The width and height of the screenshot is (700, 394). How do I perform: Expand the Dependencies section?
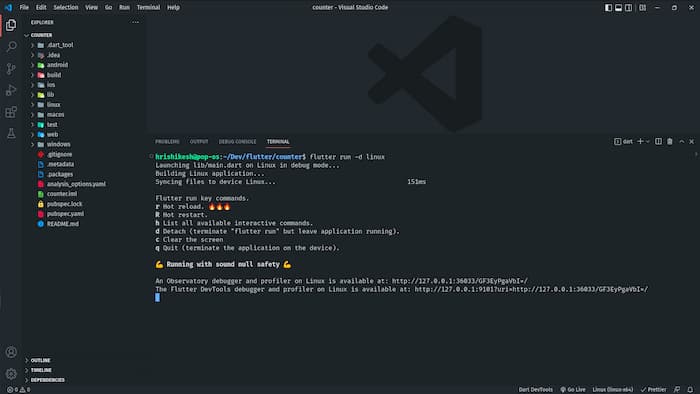[x=47, y=380]
